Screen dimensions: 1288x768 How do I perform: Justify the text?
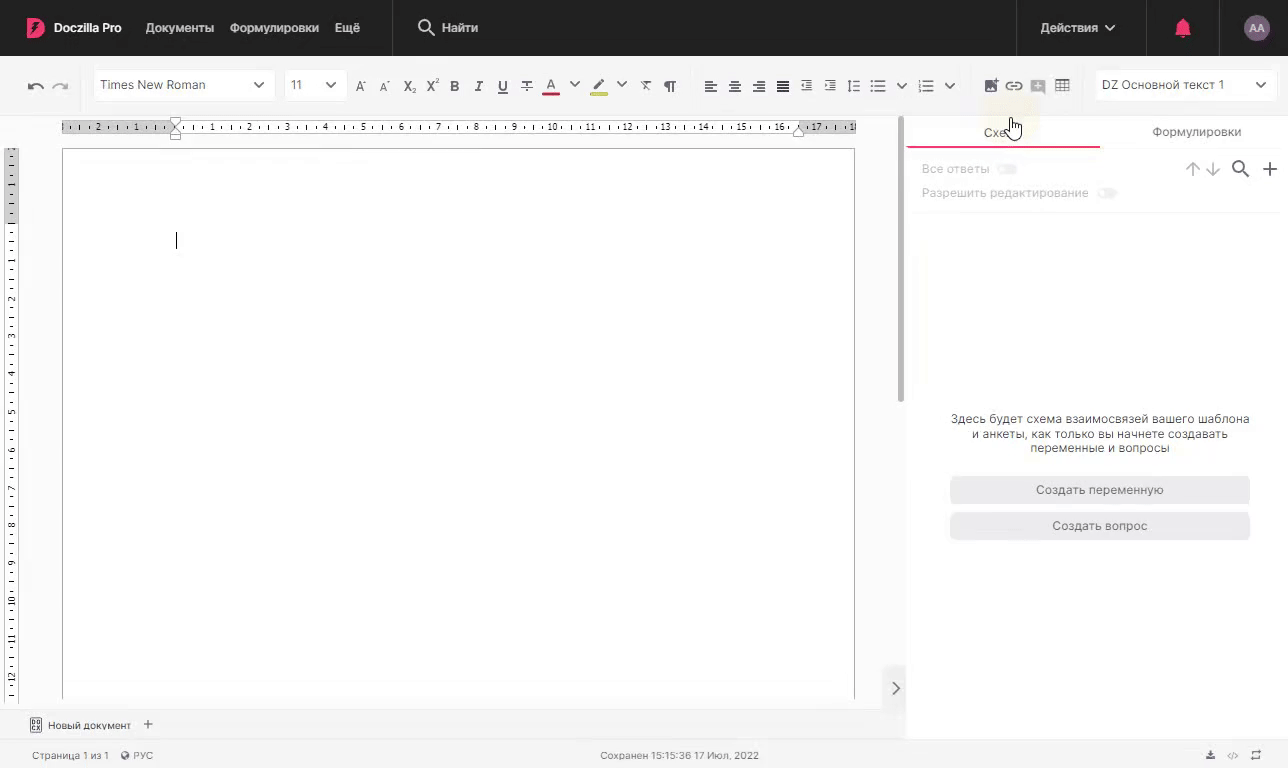pos(783,86)
